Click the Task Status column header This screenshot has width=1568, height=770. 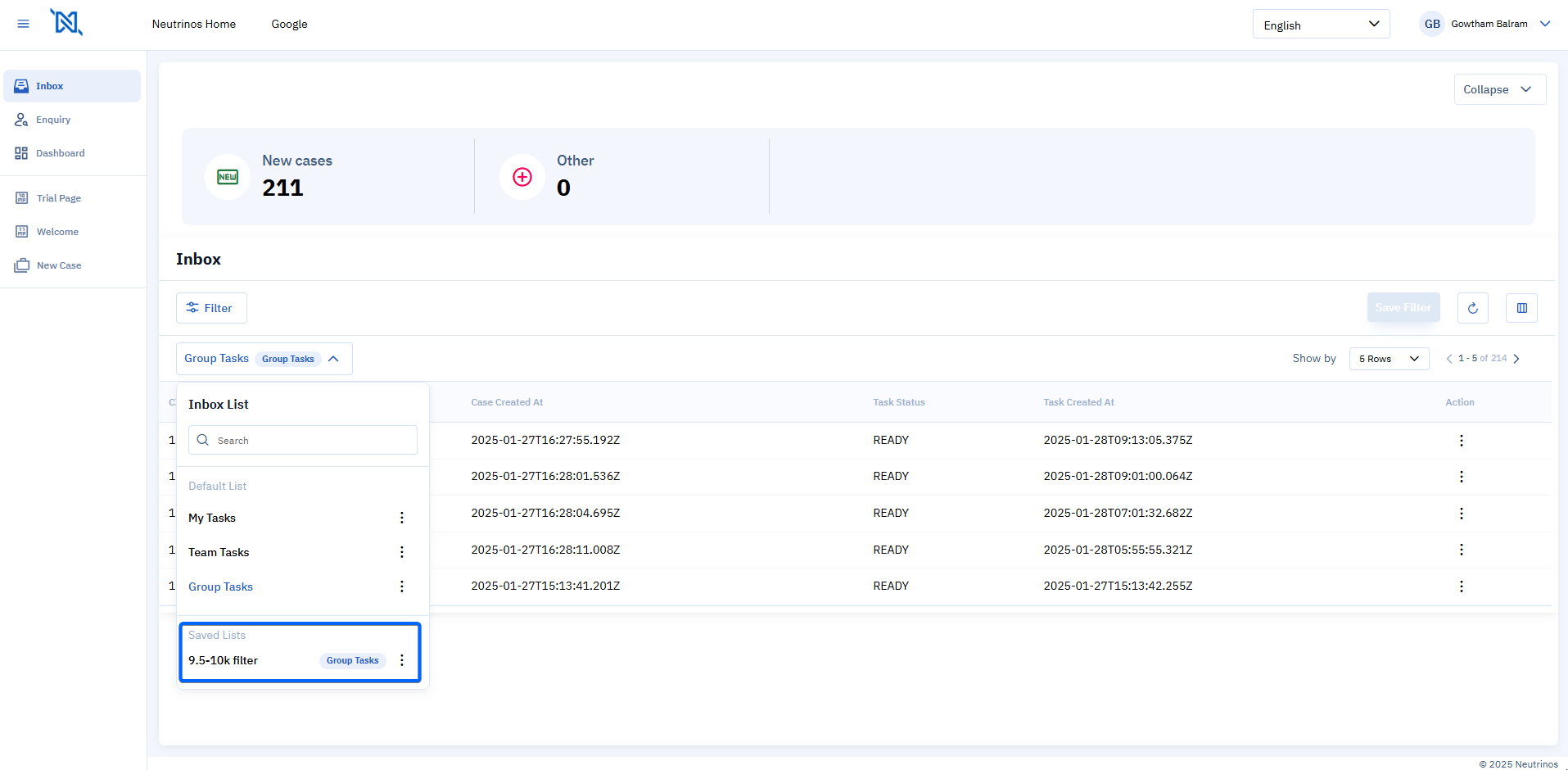pos(899,402)
